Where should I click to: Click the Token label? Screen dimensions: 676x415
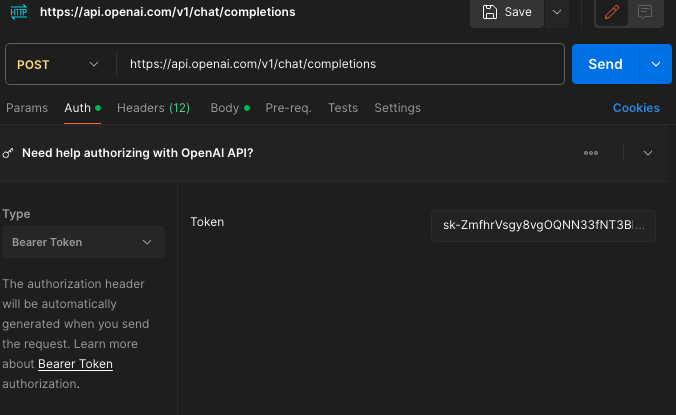pos(207,222)
